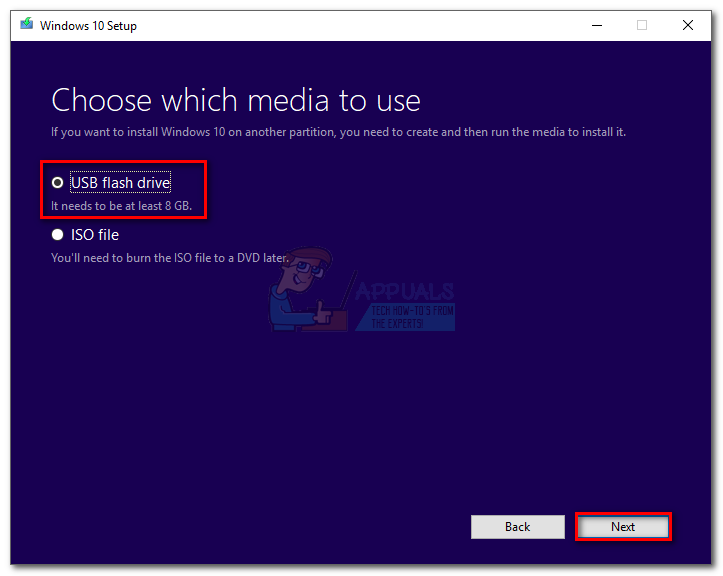Click the 'Choose which media to use' heading

tap(236, 100)
